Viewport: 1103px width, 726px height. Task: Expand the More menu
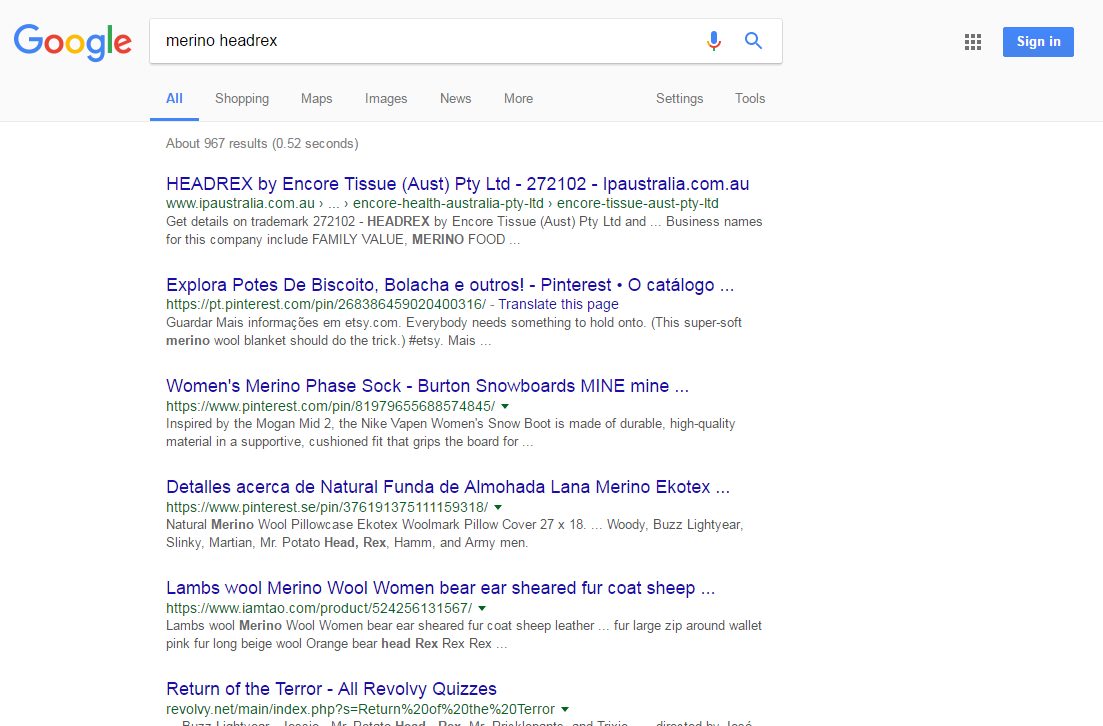[x=518, y=98]
